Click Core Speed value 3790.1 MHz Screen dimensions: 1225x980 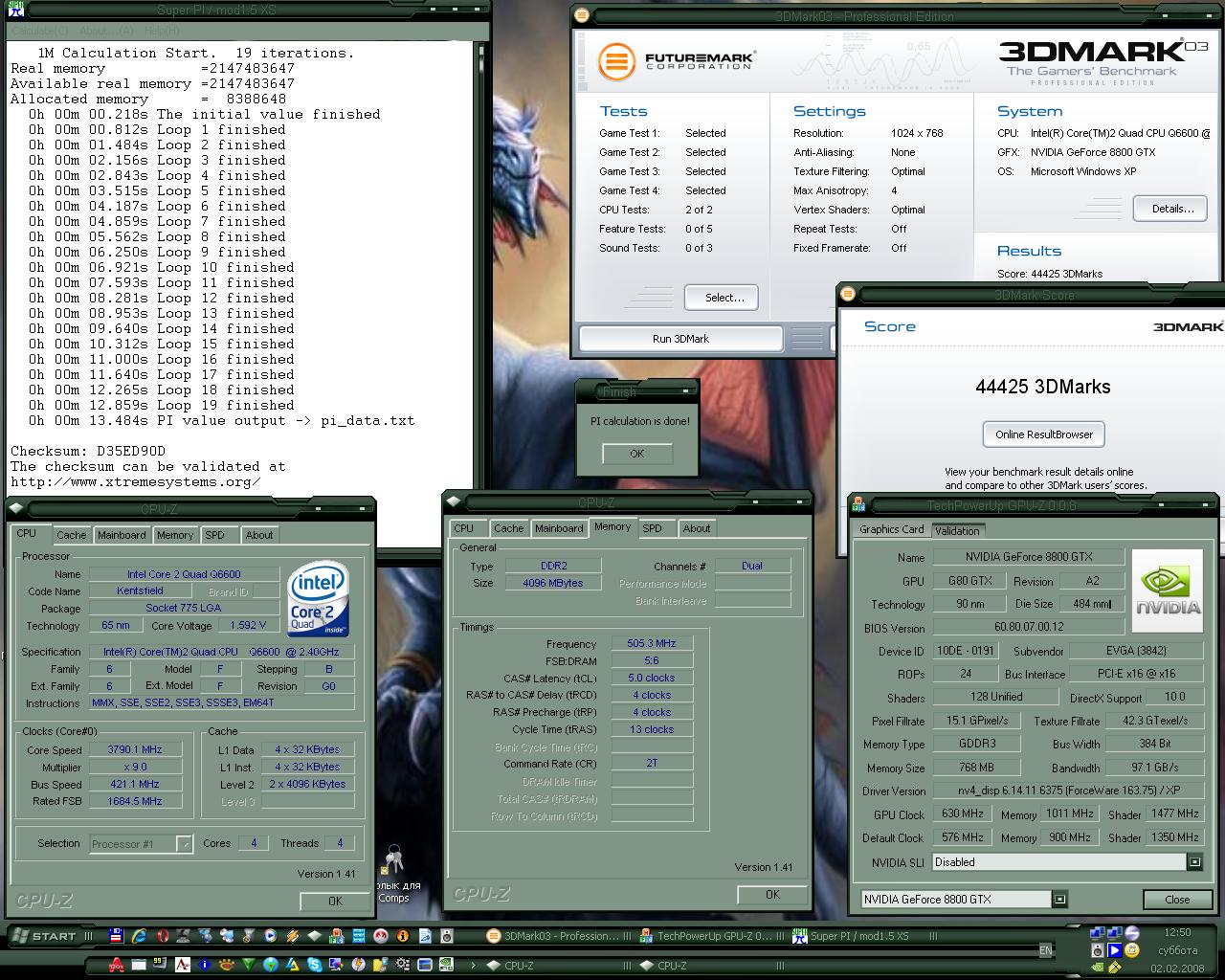point(135,749)
